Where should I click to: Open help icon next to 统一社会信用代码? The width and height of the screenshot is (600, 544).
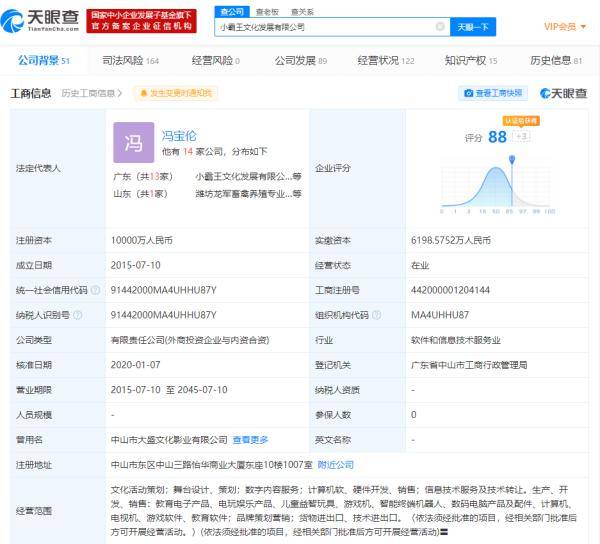pos(95,290)
